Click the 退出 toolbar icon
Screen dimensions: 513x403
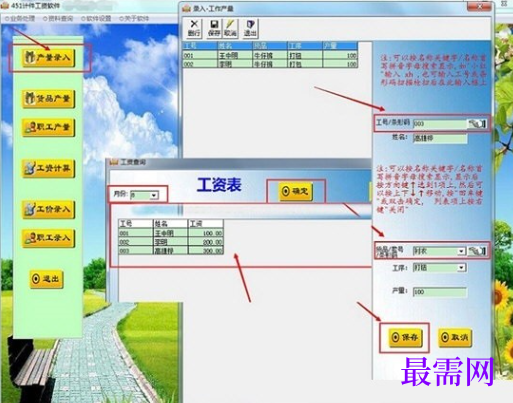point(250,28)
